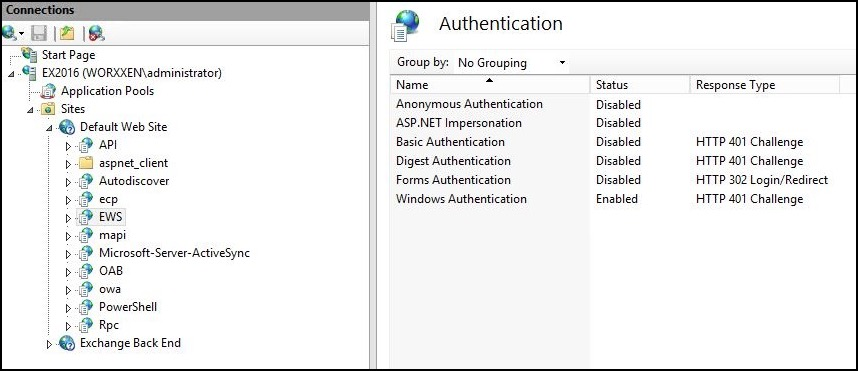Click the EWS application icon
858x371 pixels.
(86, 217)
